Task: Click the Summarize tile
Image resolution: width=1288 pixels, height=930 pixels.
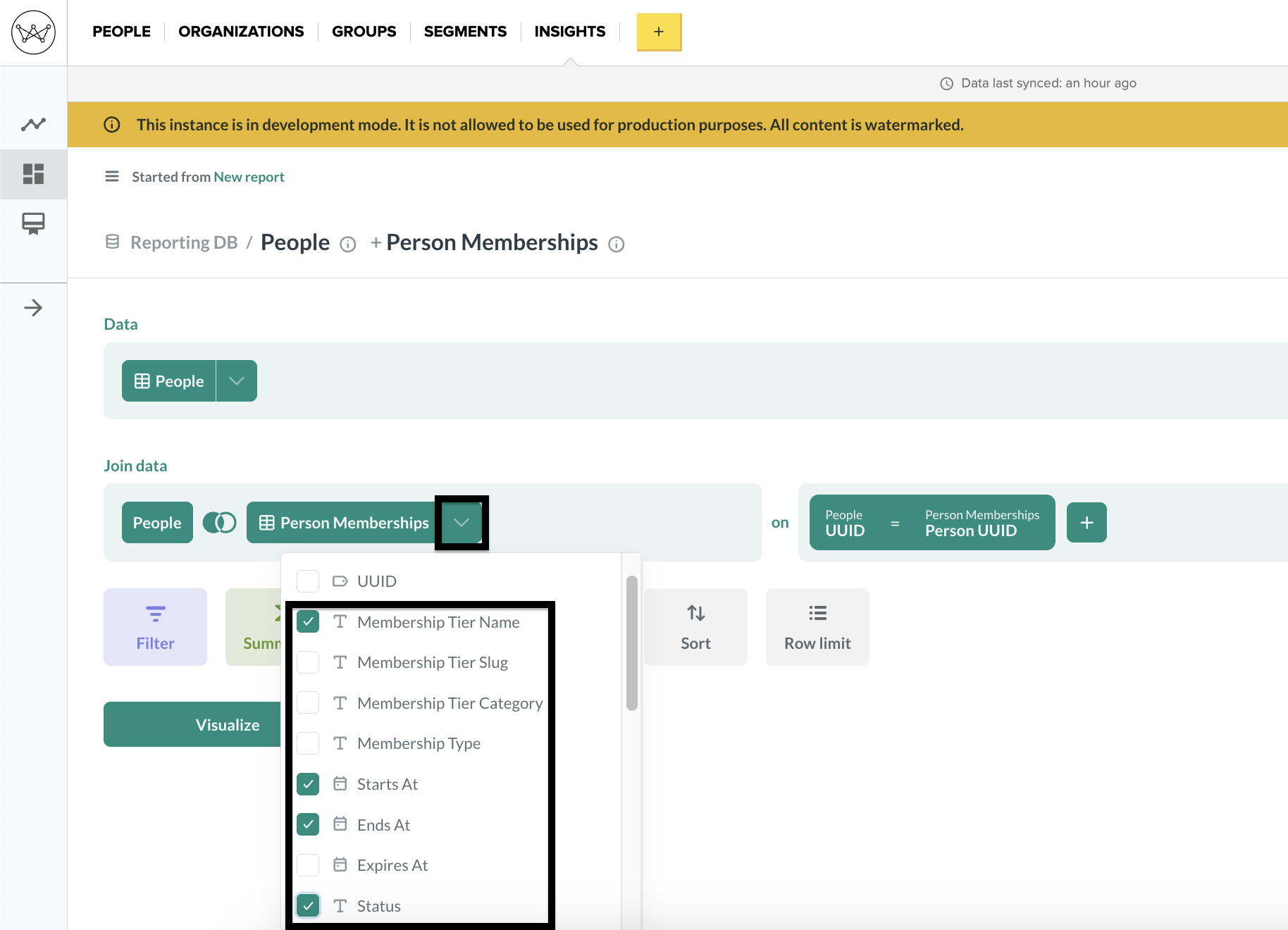Action: pyautogui.click(x=254, y=627)
